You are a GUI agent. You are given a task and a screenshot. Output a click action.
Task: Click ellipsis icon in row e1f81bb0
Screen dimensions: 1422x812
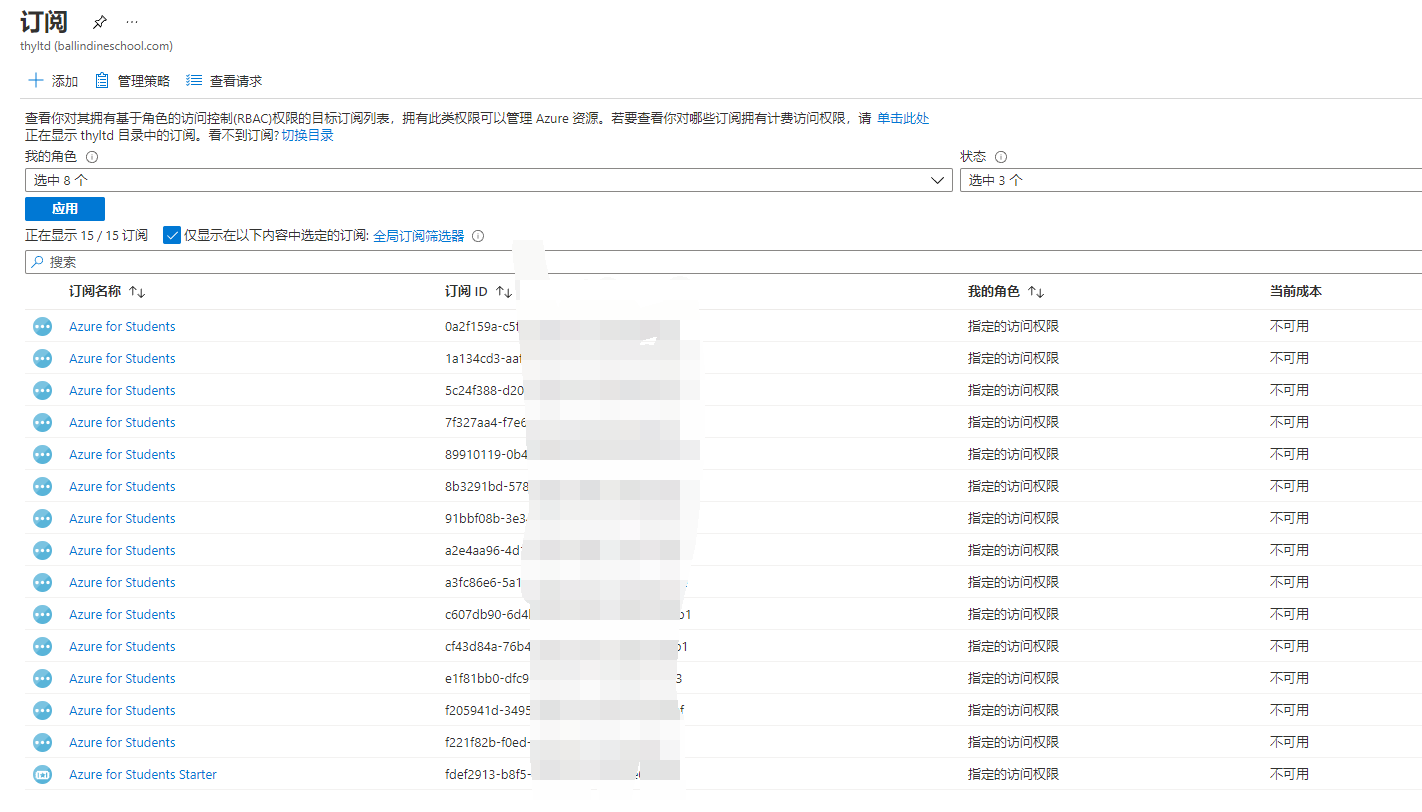click(x=42, y=678)
